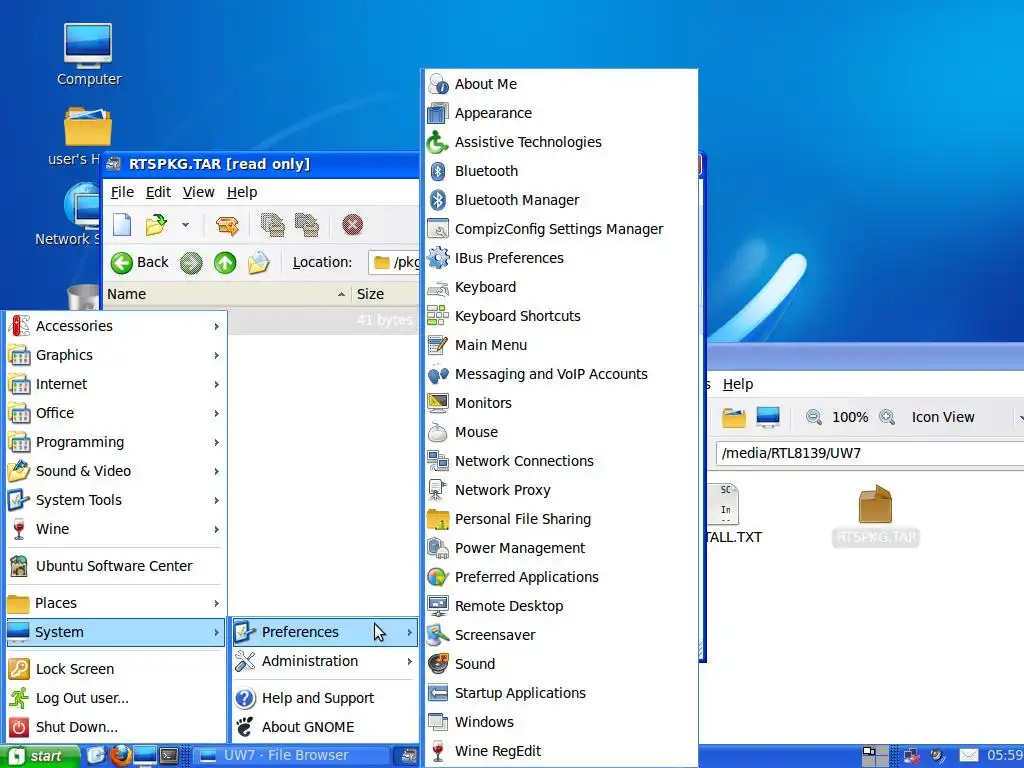Click the mail envelope tray icon
1024x768 pixels.
click(x=968, y=756)
